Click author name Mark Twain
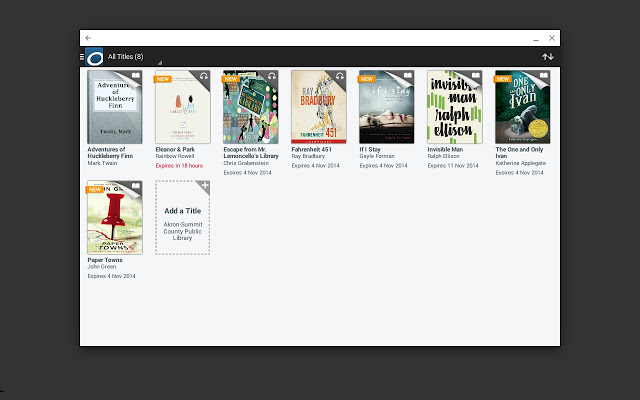Image resolution: width=640 pixels, height=400 pixels. pos(102,163)
